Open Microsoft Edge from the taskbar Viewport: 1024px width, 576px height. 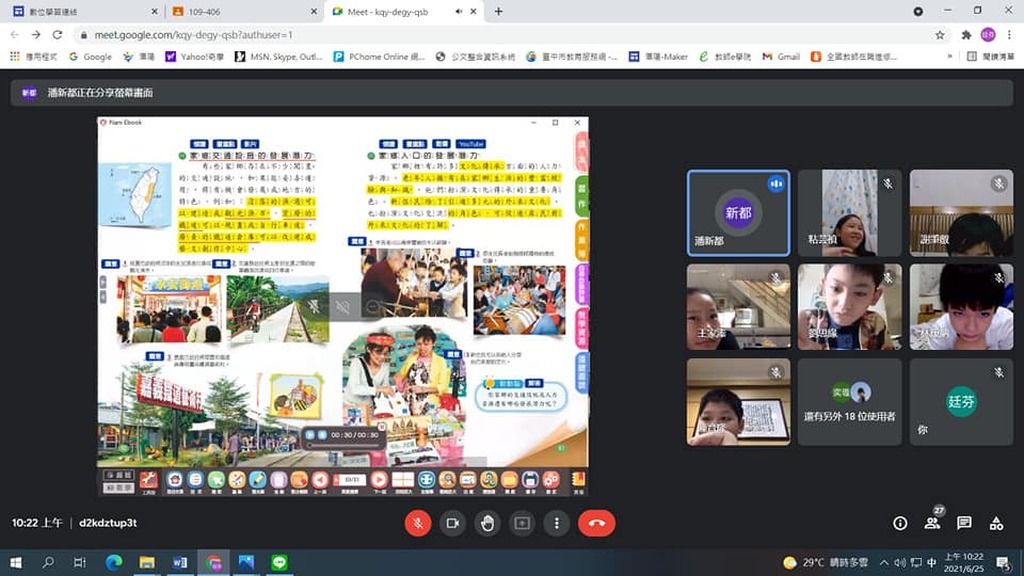114,562
